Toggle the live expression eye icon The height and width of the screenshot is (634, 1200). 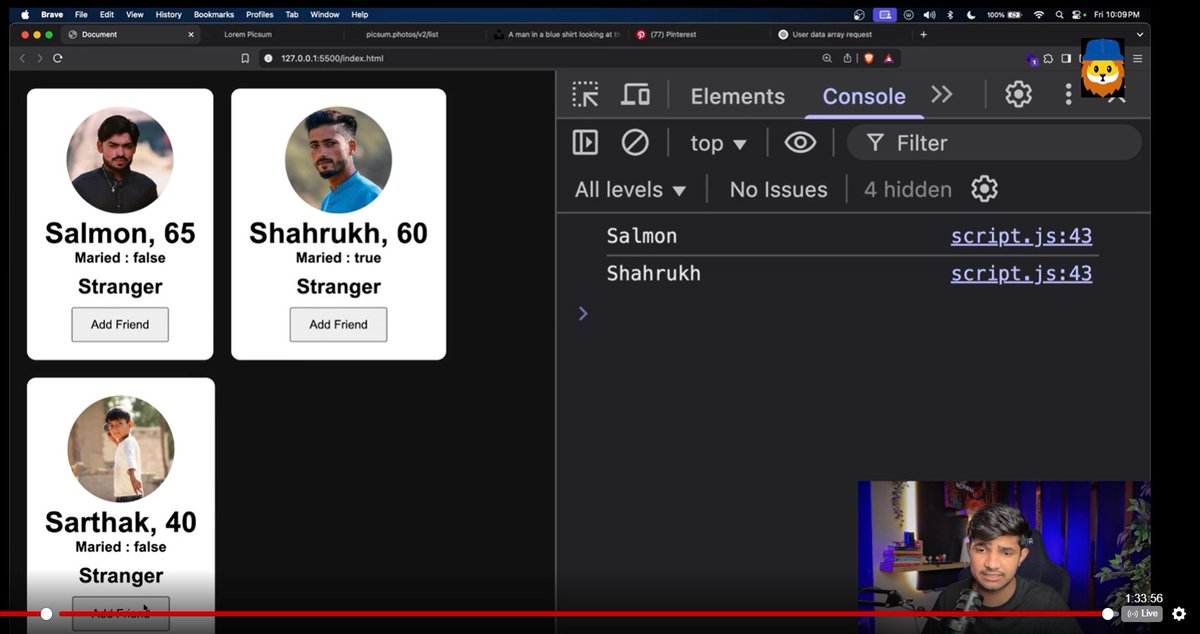[x=800, y=142]
